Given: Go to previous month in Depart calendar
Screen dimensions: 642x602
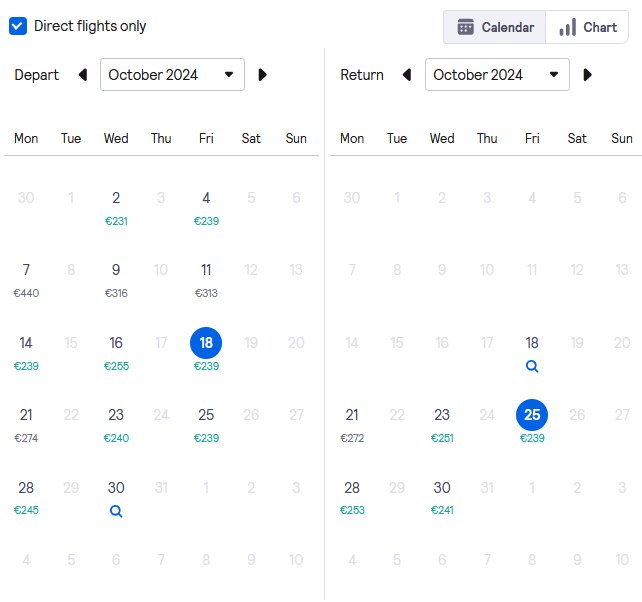Looking at the screenshot, I should (83, 75).
